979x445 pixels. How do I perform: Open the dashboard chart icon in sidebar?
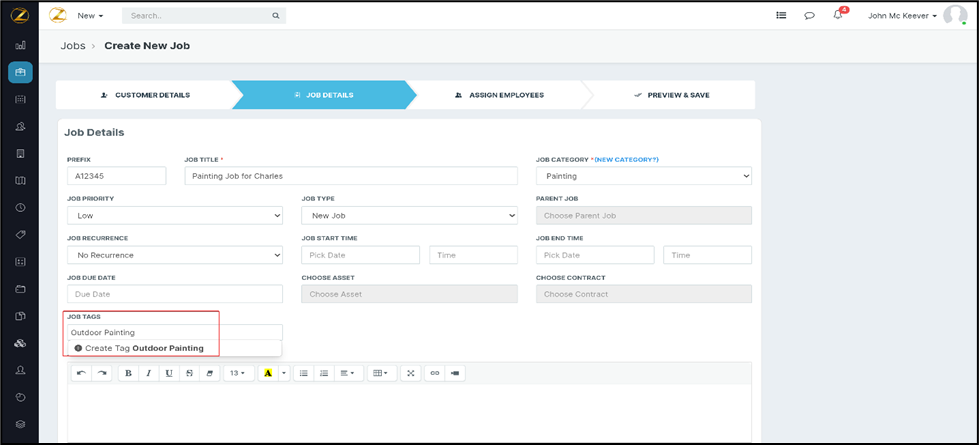pyautogui.click(x=20, y=45)
